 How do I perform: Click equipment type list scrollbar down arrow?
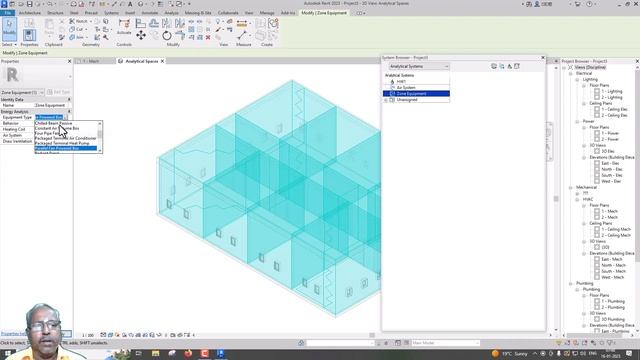point(100,151)
